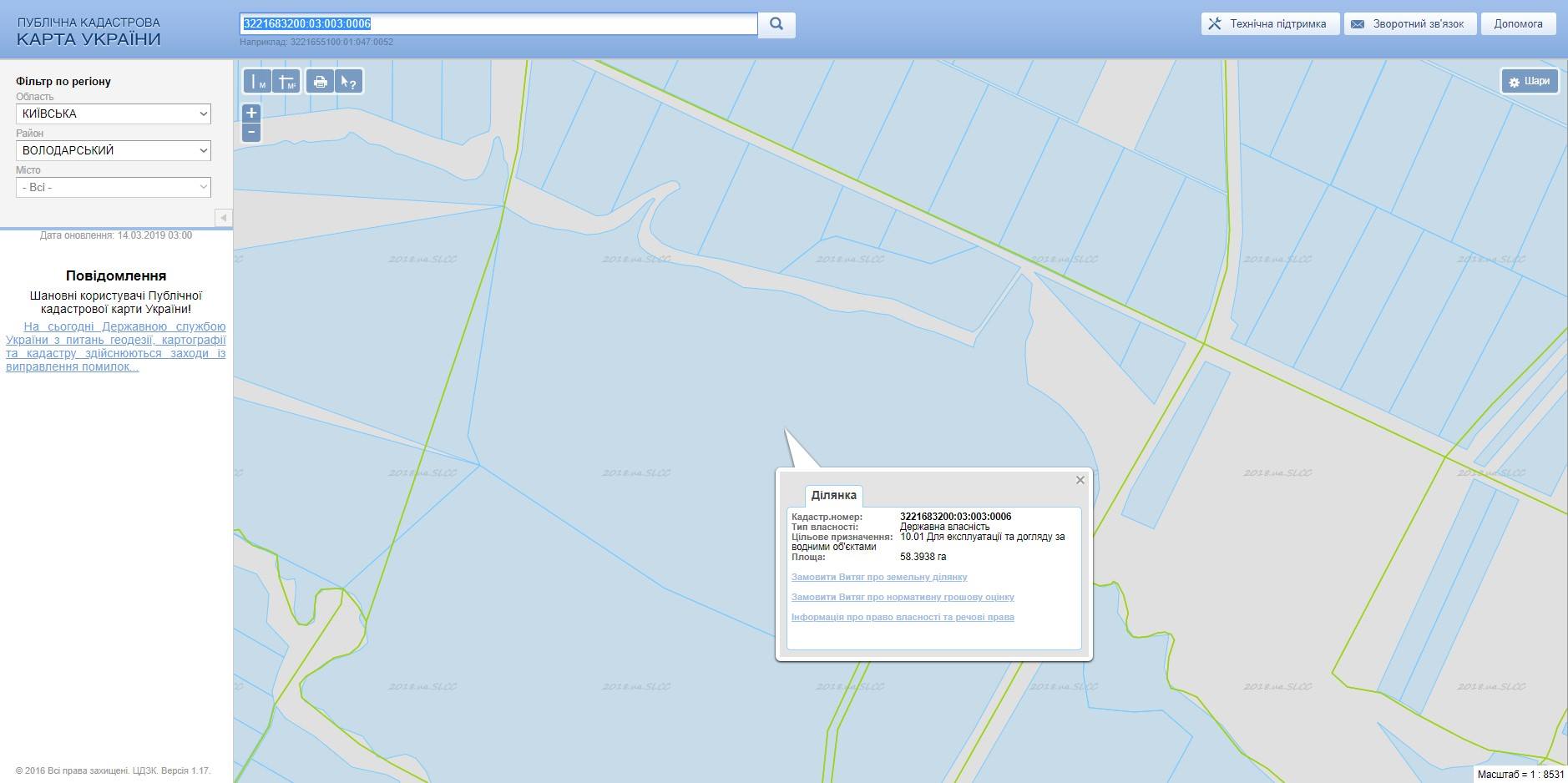This screenshot has width=1568, height=783.
Task: Click the print map icon
Action: coord(320,82)
